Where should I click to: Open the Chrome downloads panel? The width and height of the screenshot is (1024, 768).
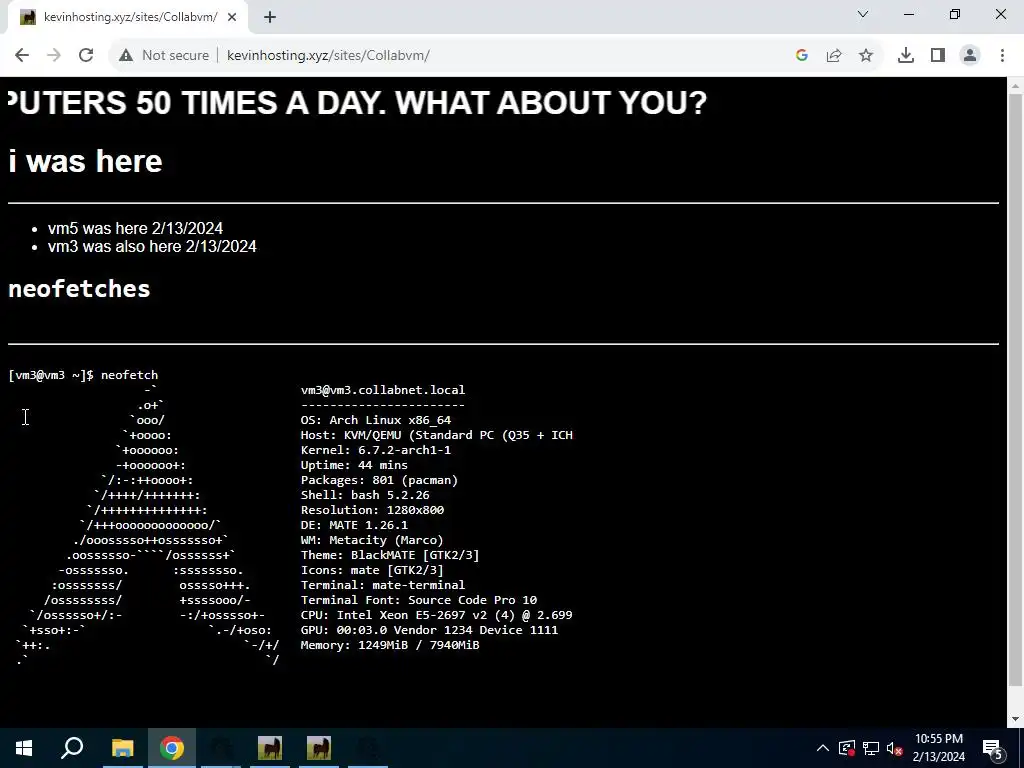pyautogui.click(x=906, y=56)
